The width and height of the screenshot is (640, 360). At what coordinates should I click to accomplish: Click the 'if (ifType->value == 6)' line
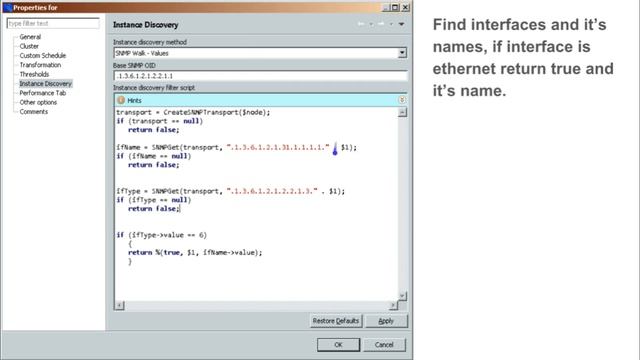(x=162, y=235)
